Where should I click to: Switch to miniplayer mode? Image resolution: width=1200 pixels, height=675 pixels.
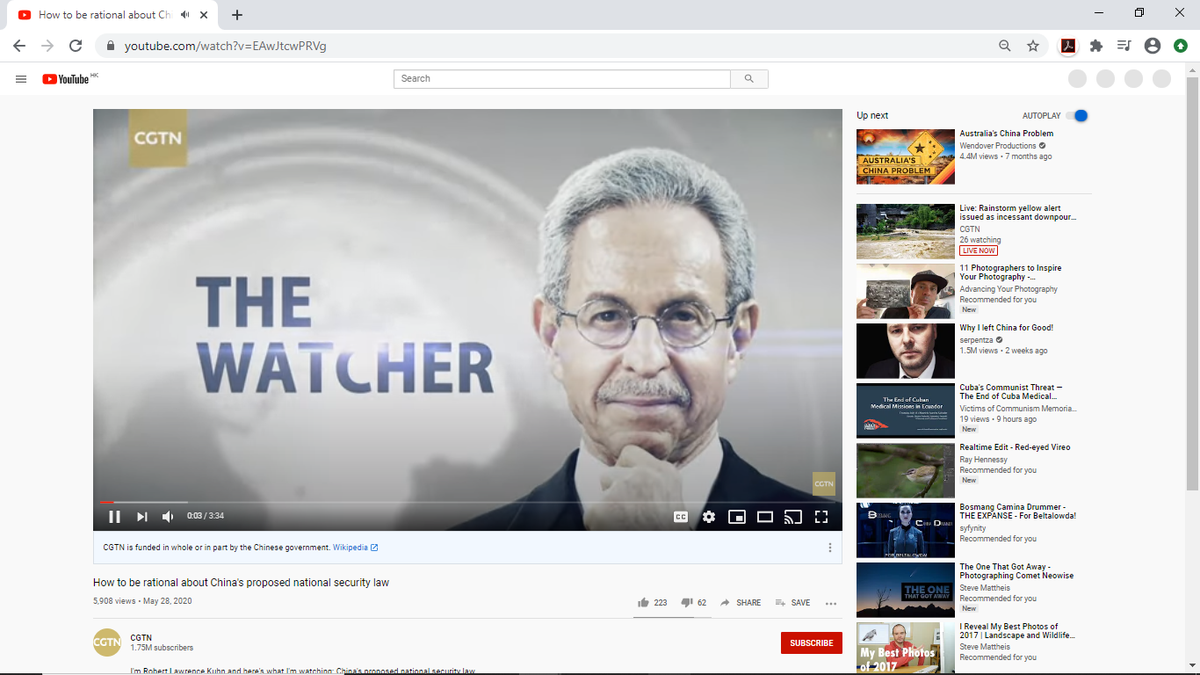pyautogui.click(x=737, y=517)
